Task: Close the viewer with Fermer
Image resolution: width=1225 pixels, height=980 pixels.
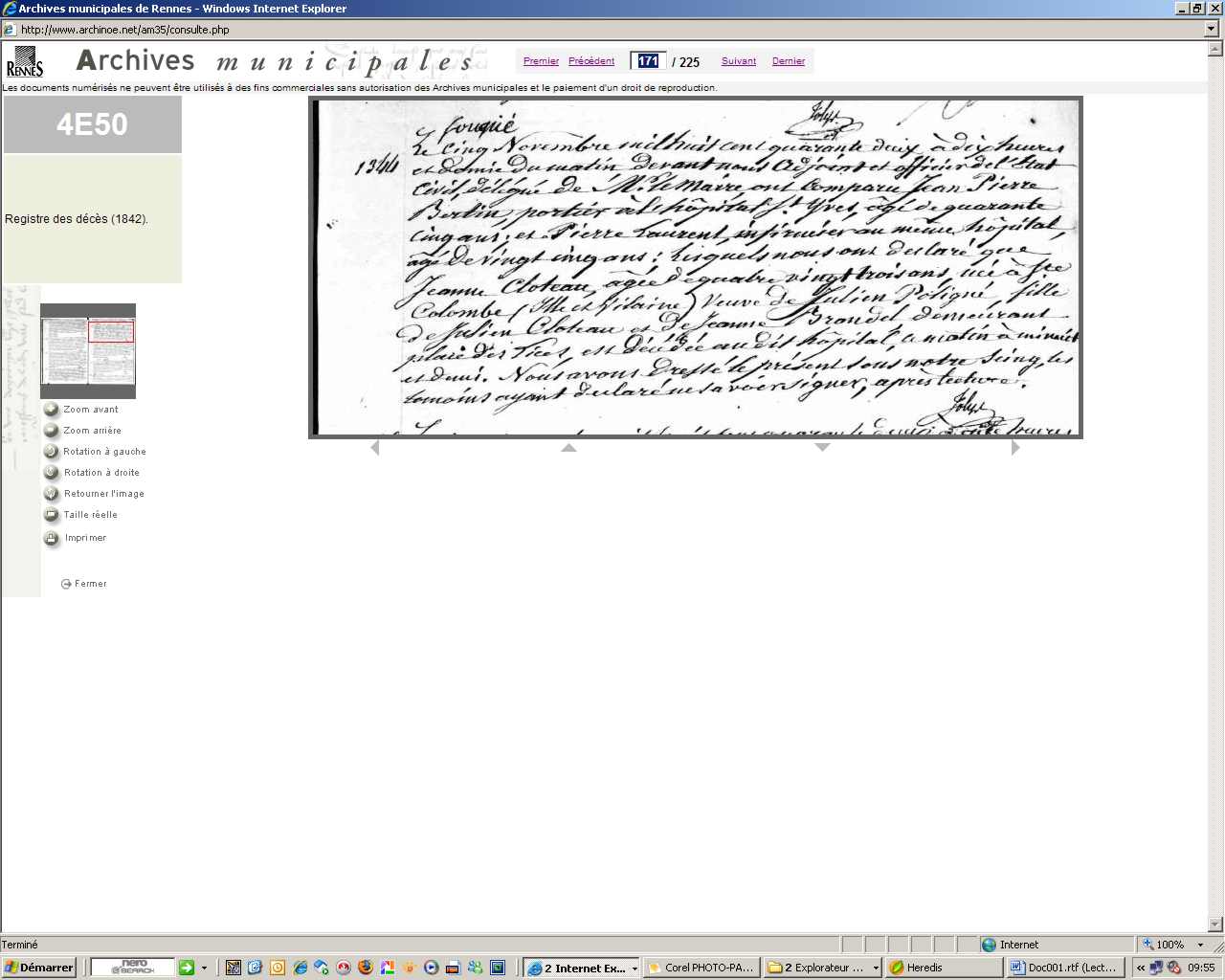Action: pyautogui.click(x=84, y=584)
